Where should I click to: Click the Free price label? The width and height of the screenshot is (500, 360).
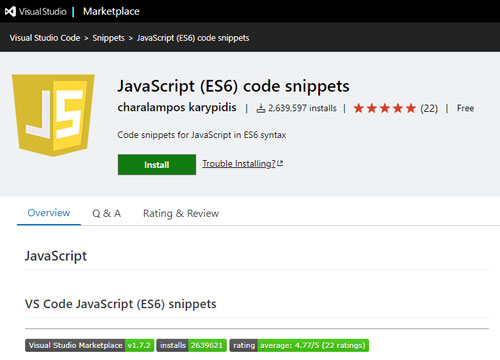(x=465, y=108)
